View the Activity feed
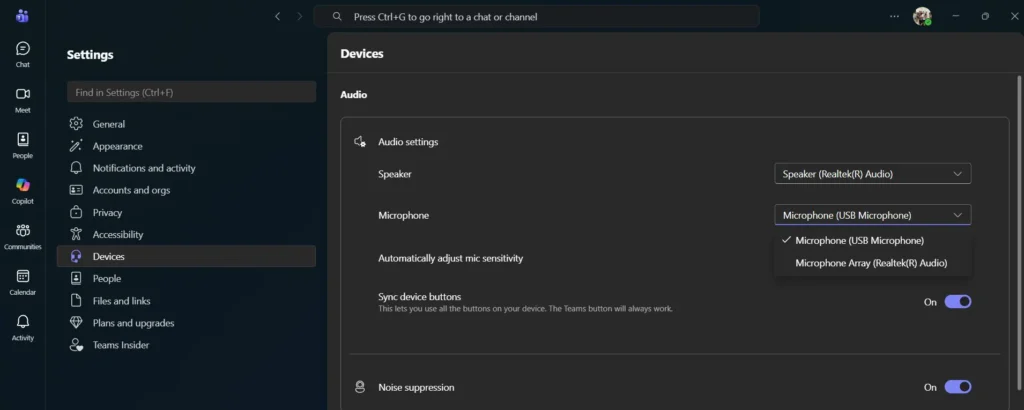This screenshot has height=410, width=1024. (23, 328)
